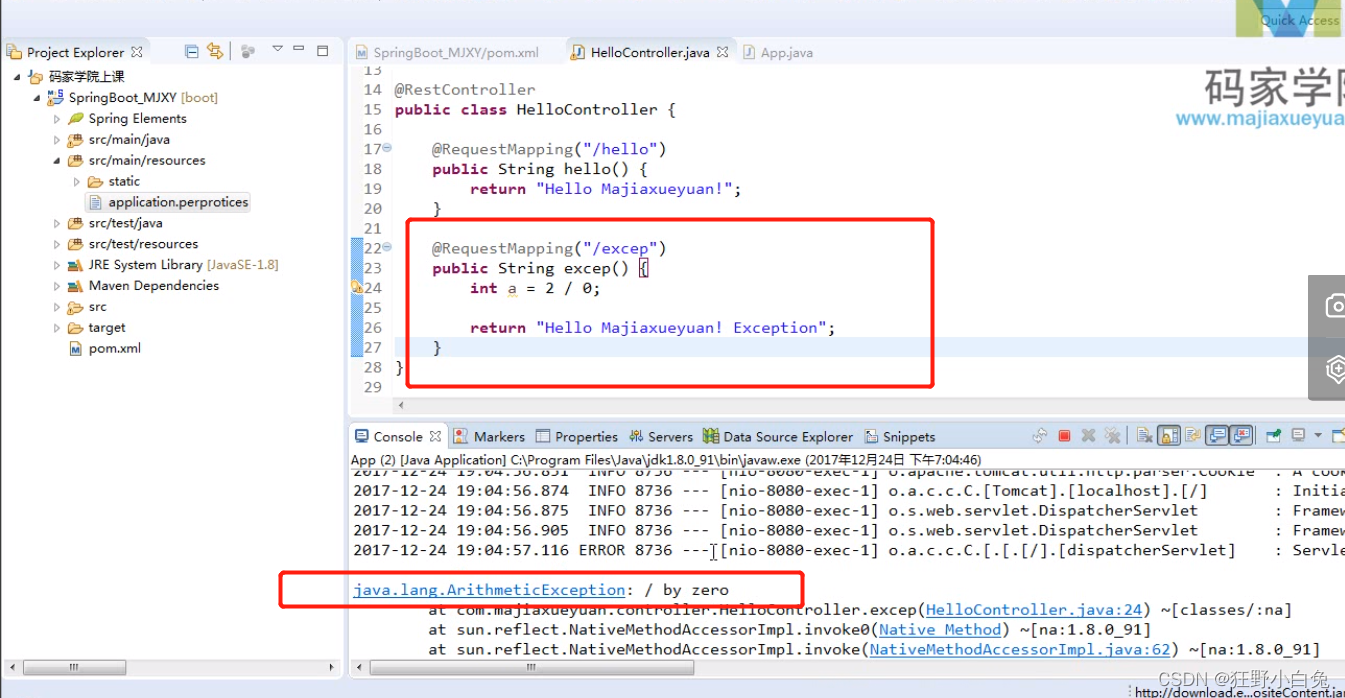Screen dimensions: 1345x698
Task: Fold the hello() method at line 17
Action: click(x=388, y=148)
